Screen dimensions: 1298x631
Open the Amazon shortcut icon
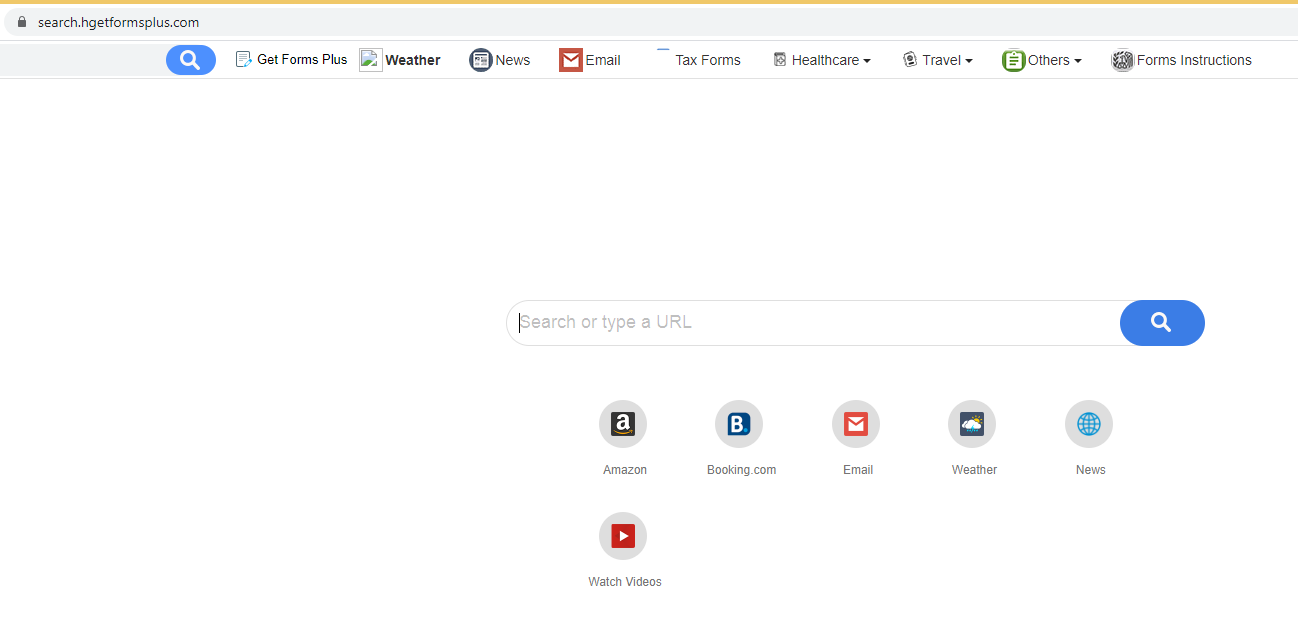coord(623,424)
